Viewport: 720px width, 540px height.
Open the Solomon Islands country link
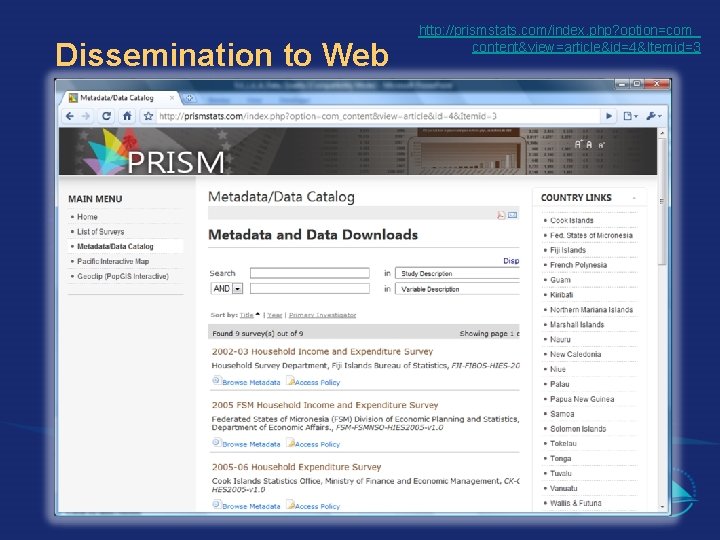pyautogui.click(x=578, y=429)
